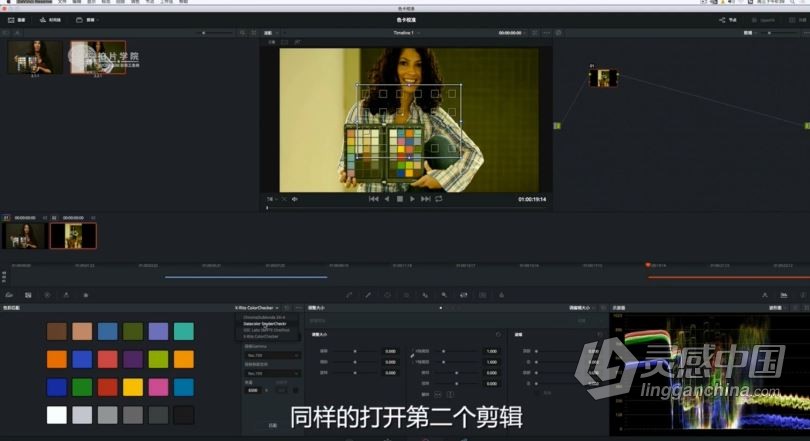Select the Color Match palette icon

point(28,295)
